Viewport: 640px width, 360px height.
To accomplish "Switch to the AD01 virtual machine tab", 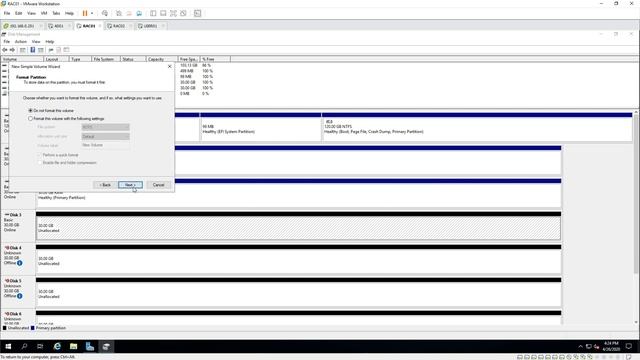I will 59,26.
